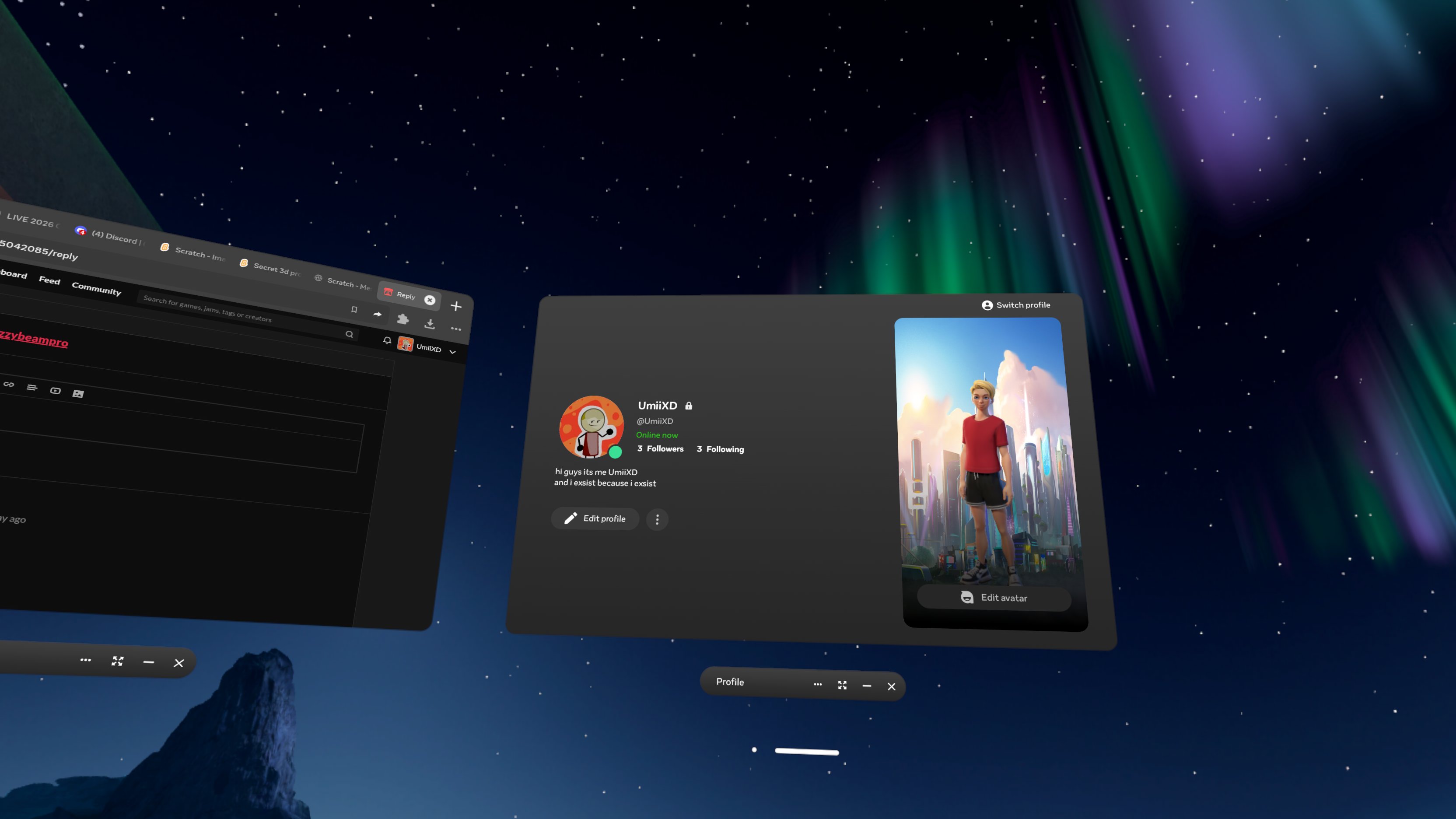Open profile vertical three-dot options menu

[x=657, y=519]
